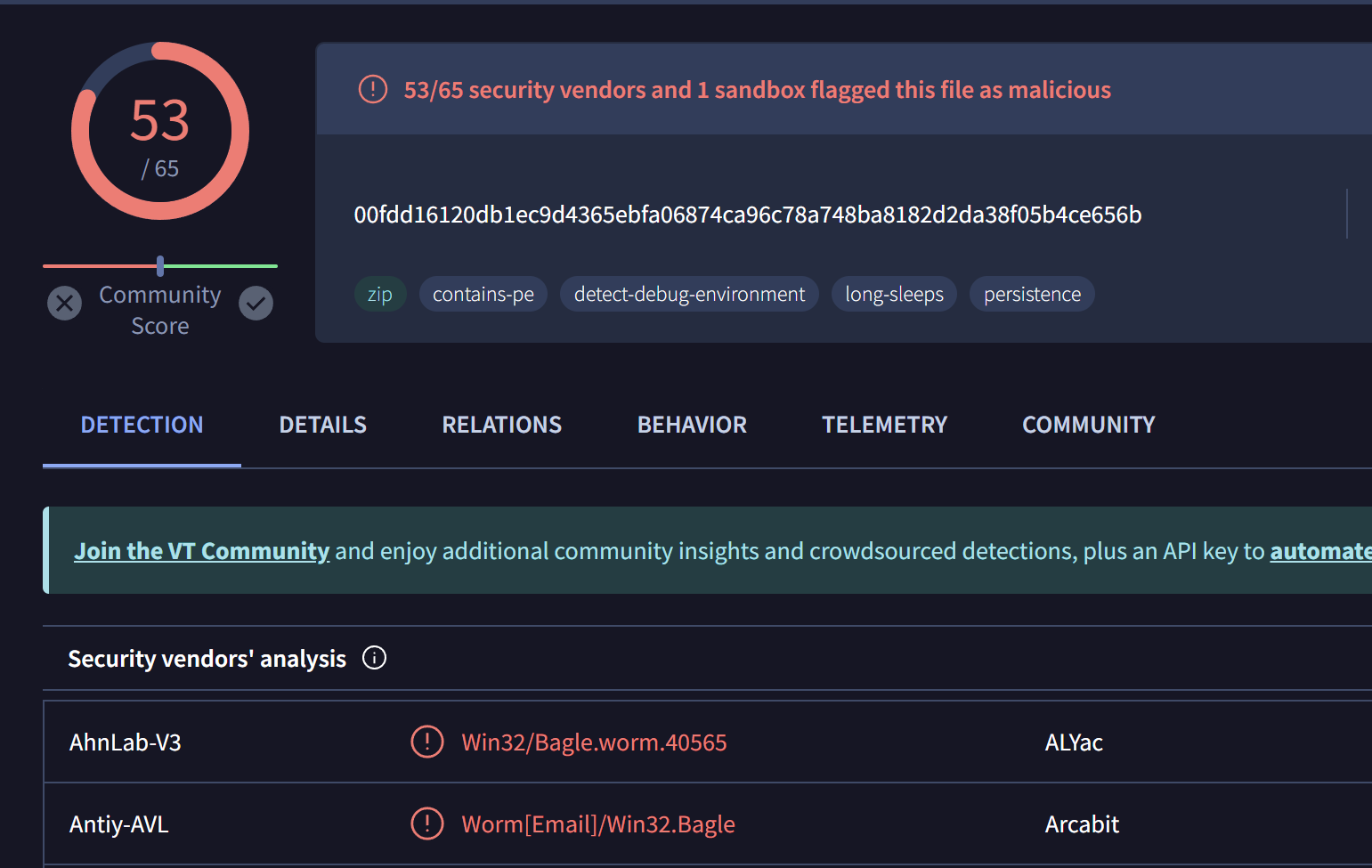Go to the COMMUNITY tab
Viewport: 1372px width, 868px height.
tap(1088, 425)
